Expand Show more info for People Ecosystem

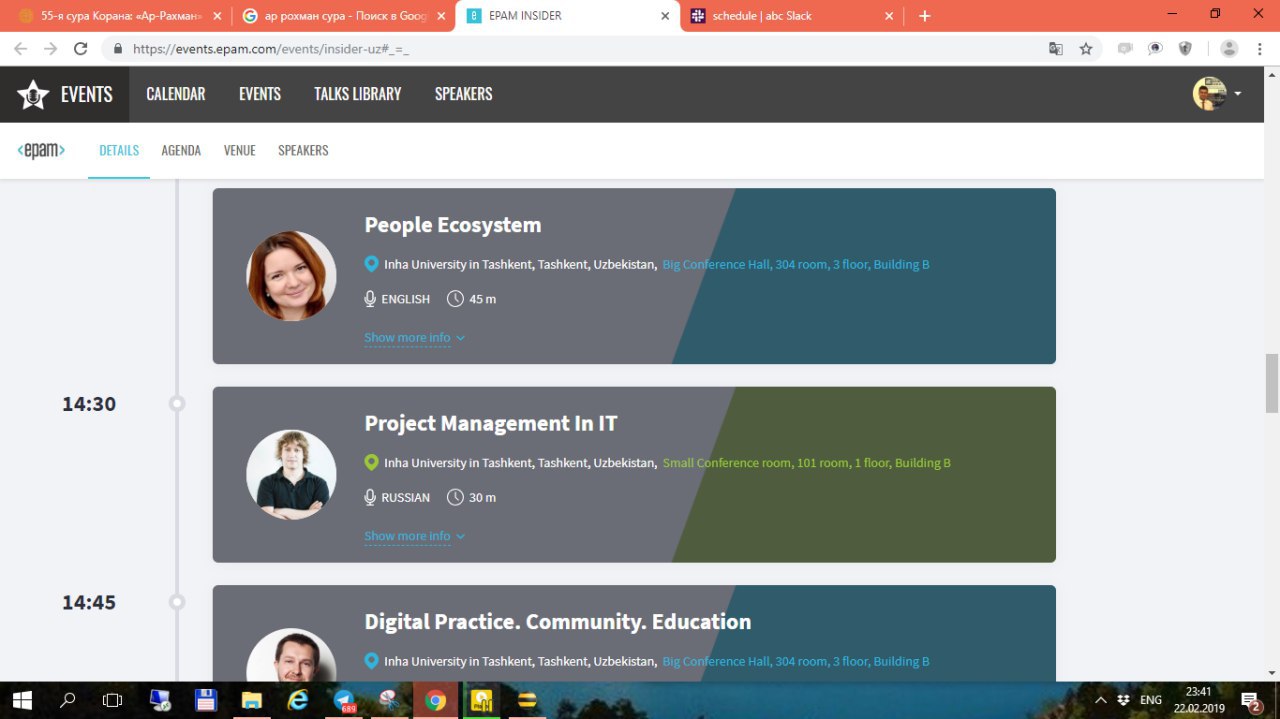(414, 338)
